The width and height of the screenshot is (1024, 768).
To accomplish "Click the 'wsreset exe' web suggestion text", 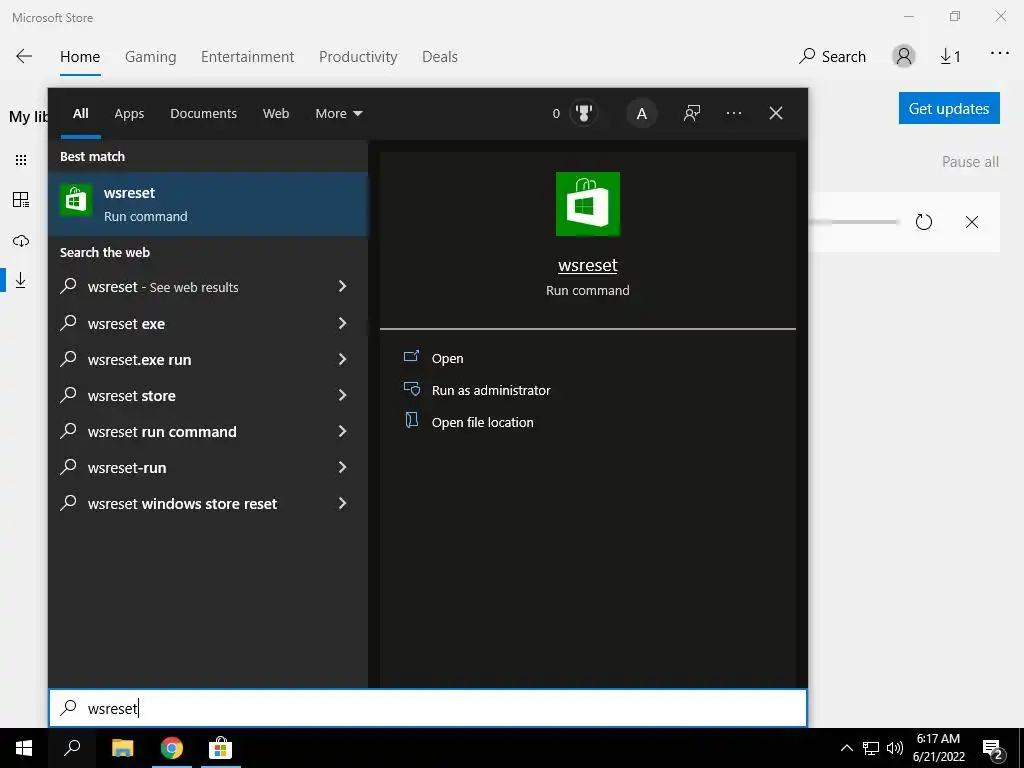I will click(126, 324).
